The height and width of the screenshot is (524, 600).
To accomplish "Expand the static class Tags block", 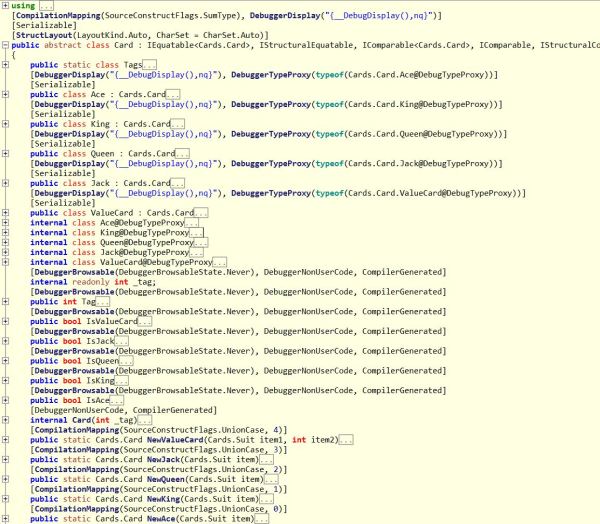I will [x=5, y=65].
